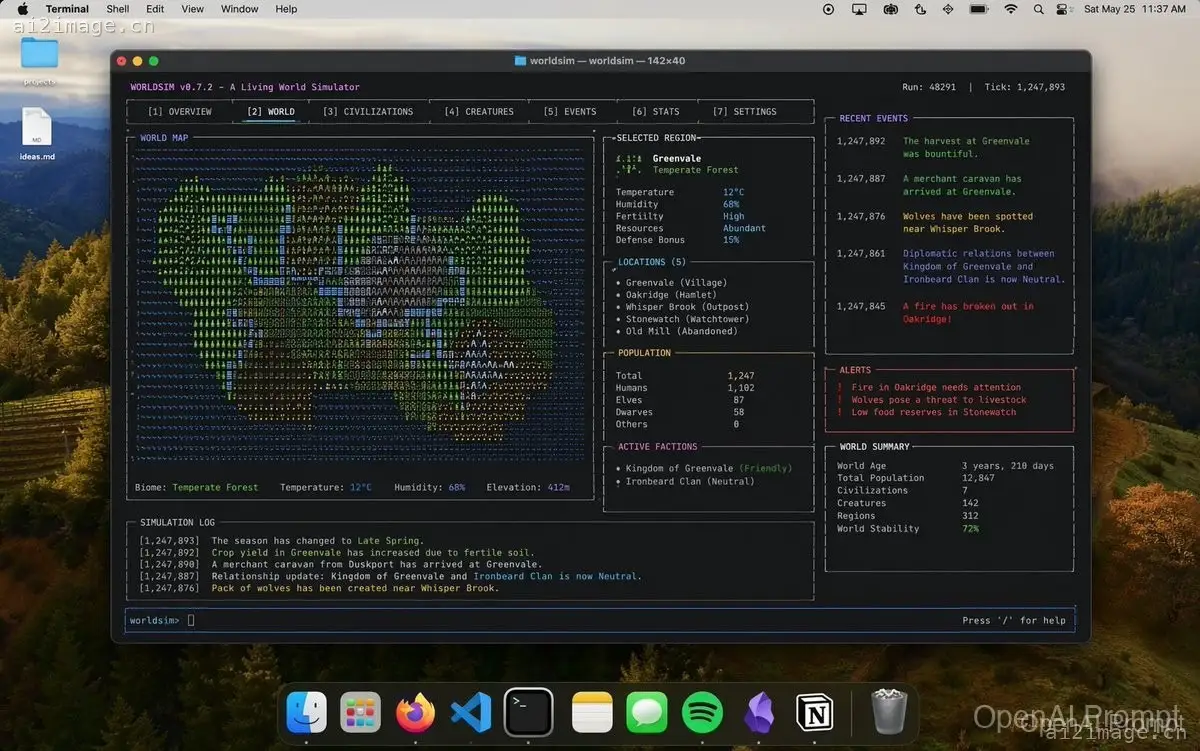Open the Trash in the dock
The image size is (1200, 751).
point(887,713)
